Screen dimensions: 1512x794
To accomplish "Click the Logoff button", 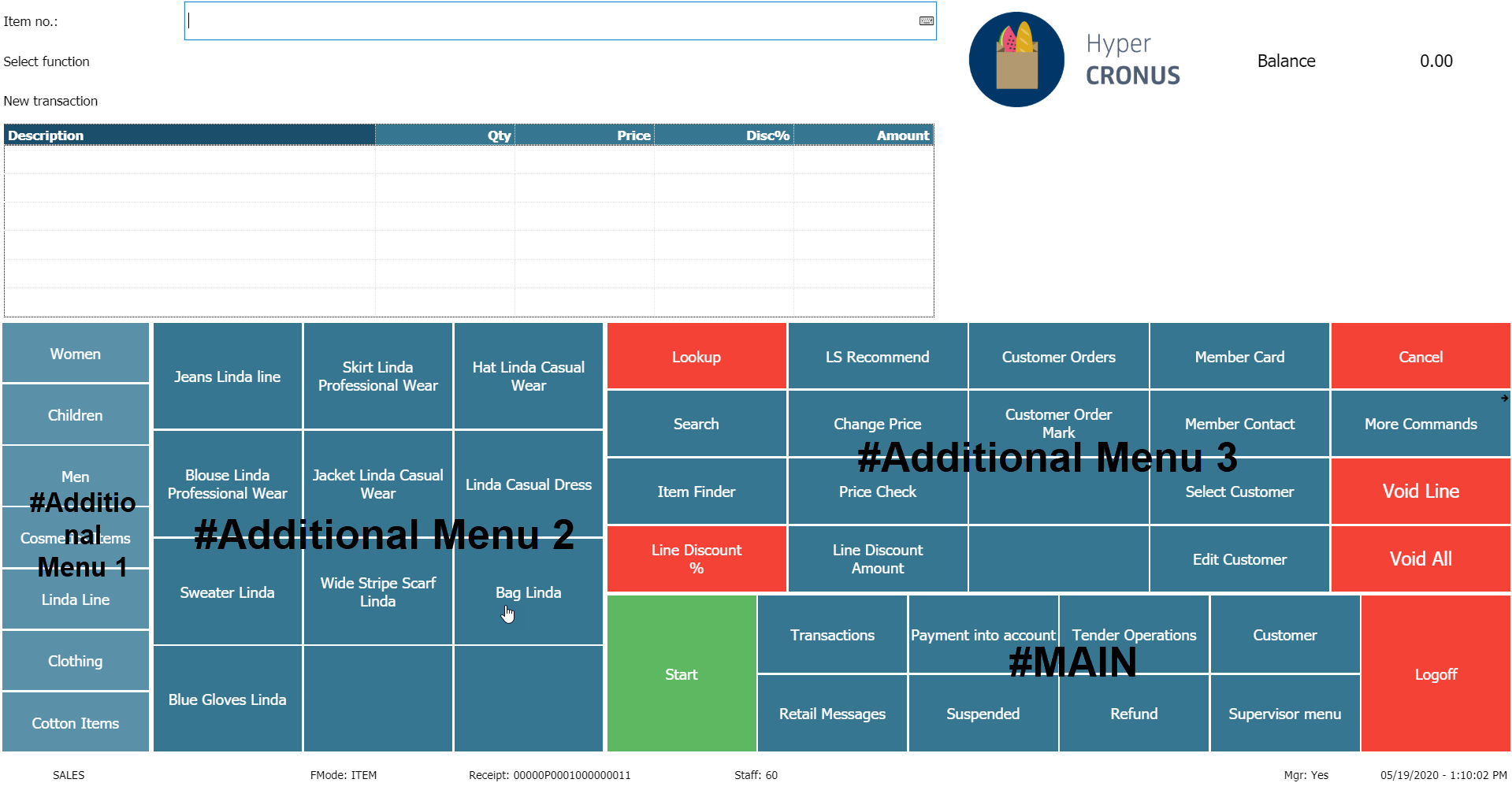I will [x=1436, y=674].
